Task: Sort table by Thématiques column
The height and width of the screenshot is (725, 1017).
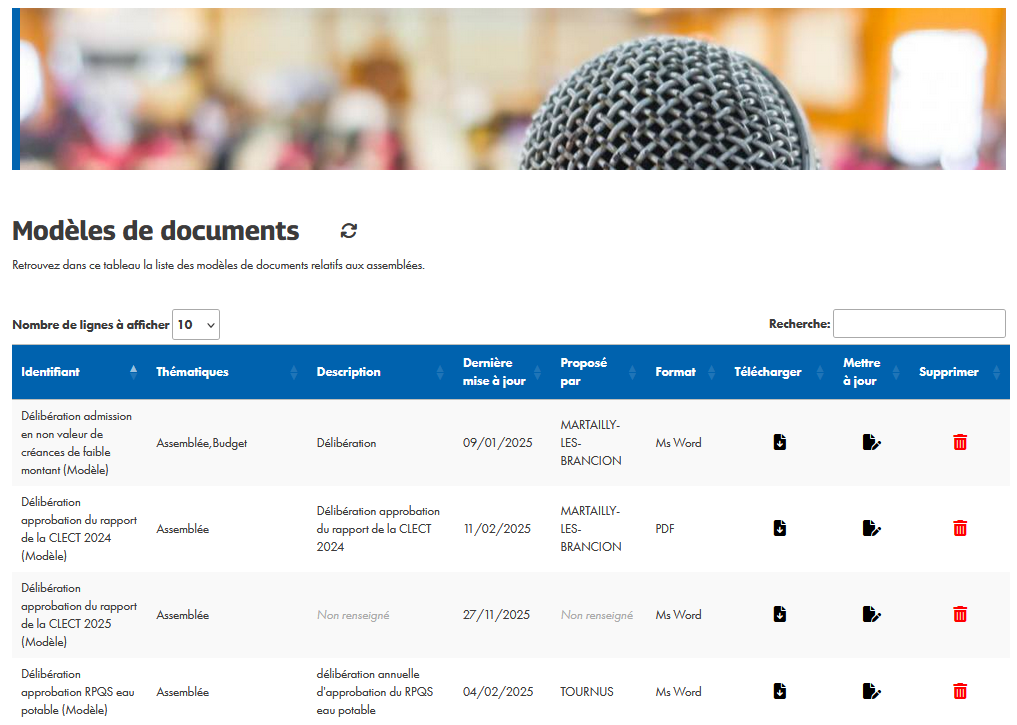Action: tap(226, 372)
